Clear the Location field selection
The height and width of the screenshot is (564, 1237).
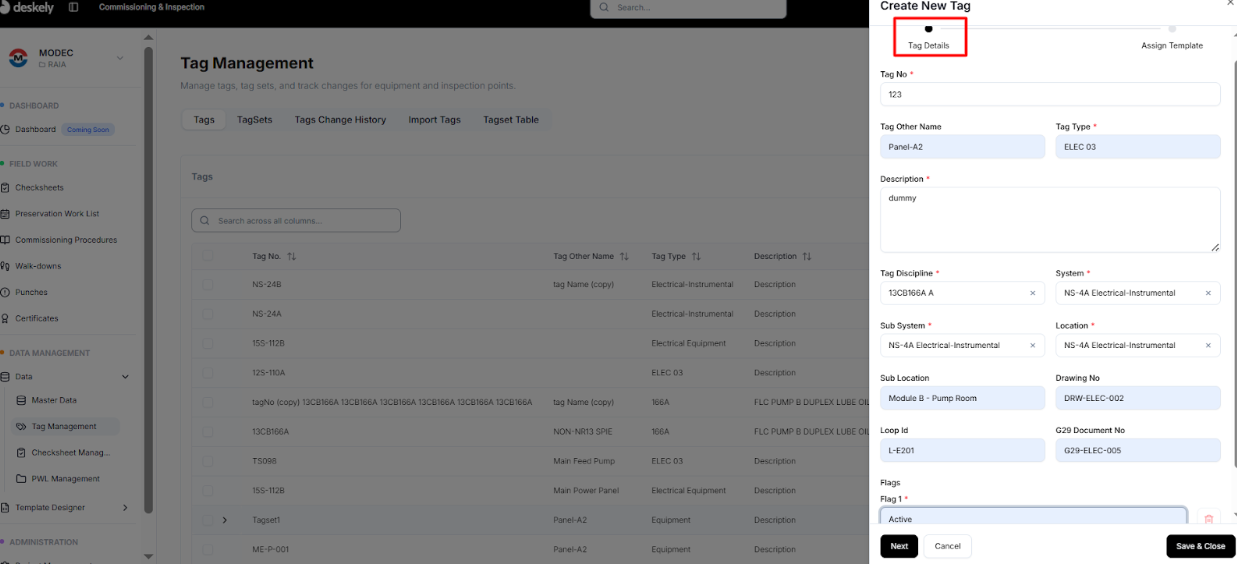pyautogui.click(x=1208, y=345)
